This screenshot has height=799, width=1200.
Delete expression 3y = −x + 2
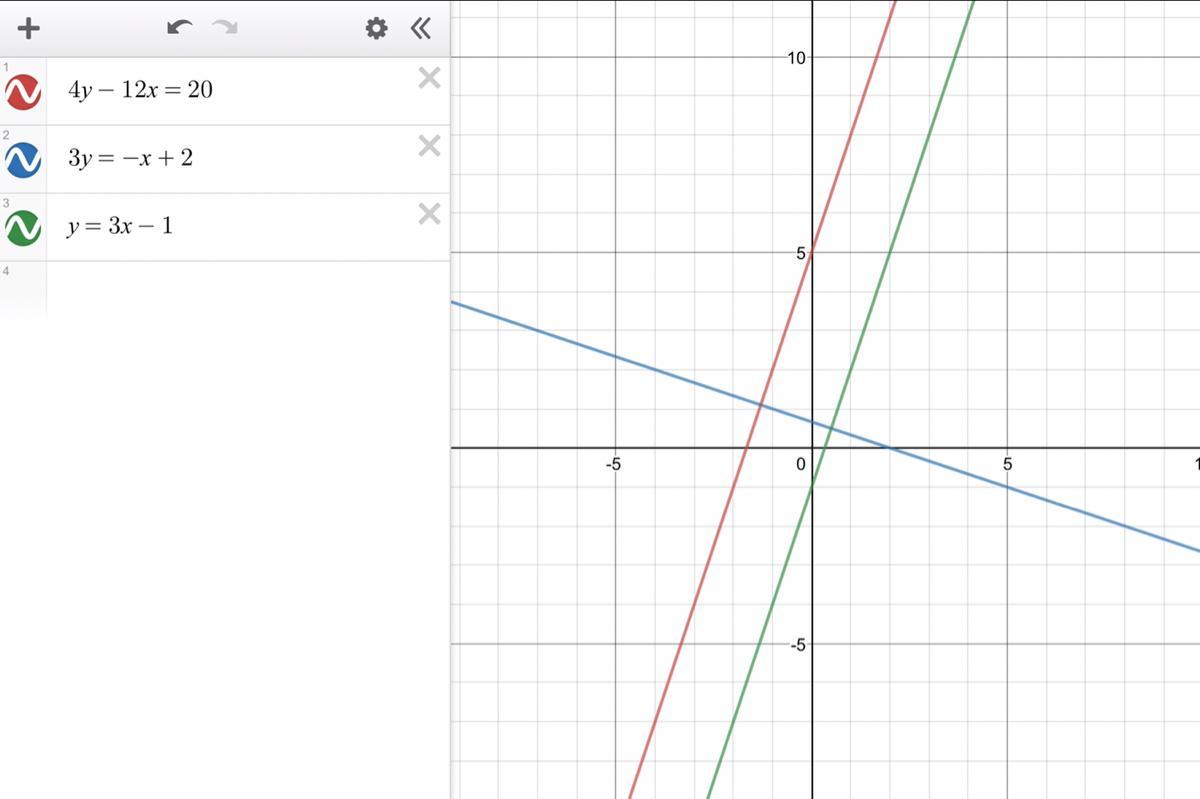429,146
